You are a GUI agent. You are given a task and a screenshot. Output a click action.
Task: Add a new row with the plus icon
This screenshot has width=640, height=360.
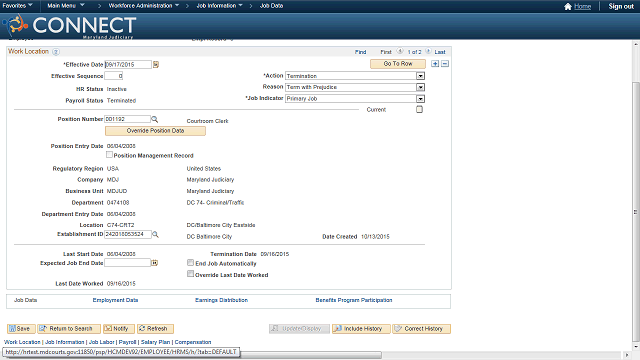pyautogui.click(x=435, y=64)
